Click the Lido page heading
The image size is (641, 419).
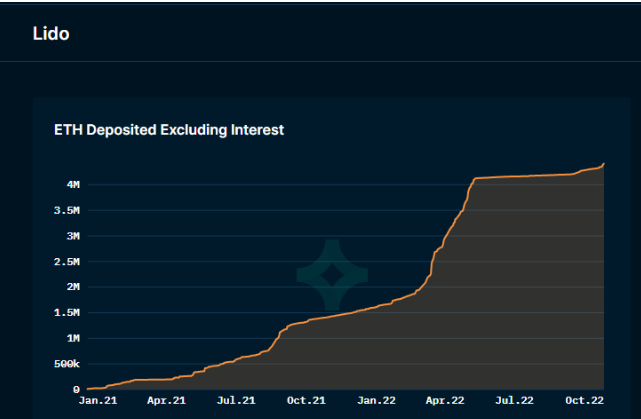click(51, 33)
